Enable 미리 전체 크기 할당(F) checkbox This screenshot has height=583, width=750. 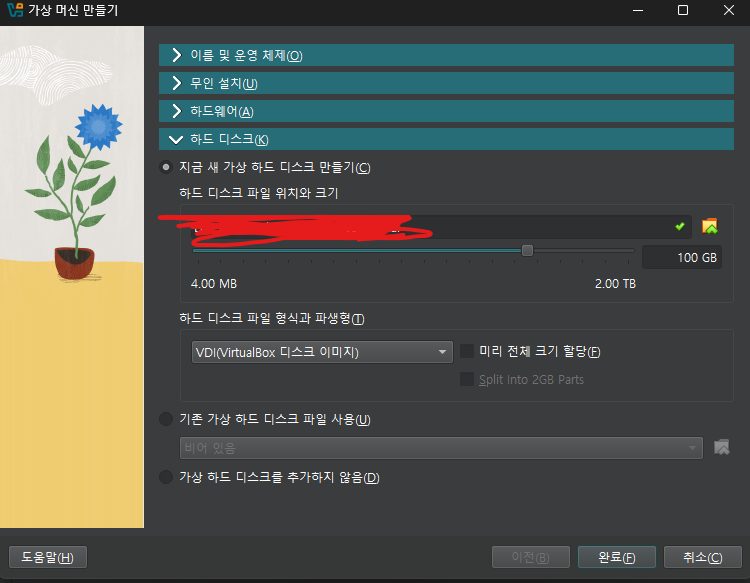click(x=467, y=351)
